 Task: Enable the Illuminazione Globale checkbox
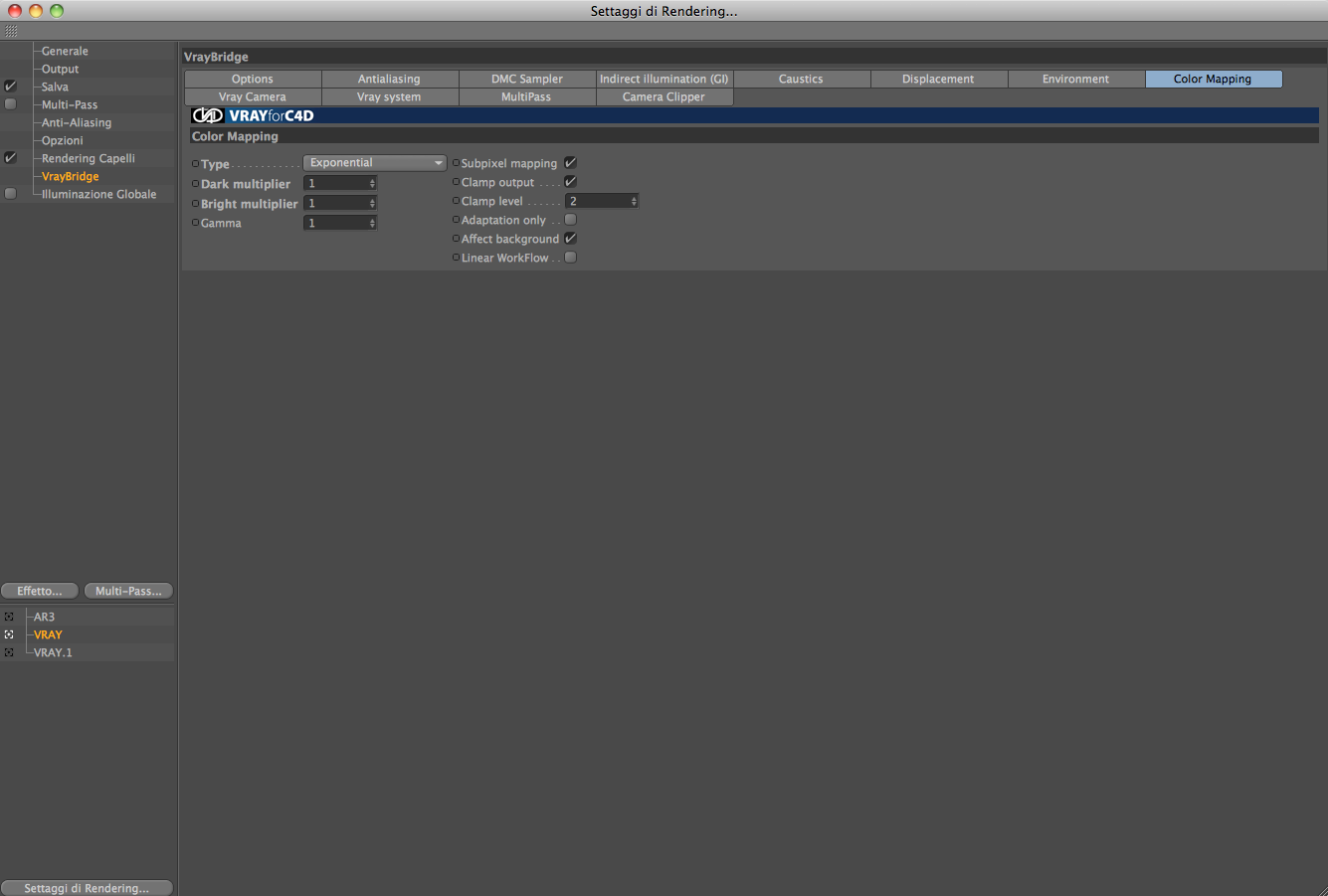pyautogui.click(x=10, y=194)
